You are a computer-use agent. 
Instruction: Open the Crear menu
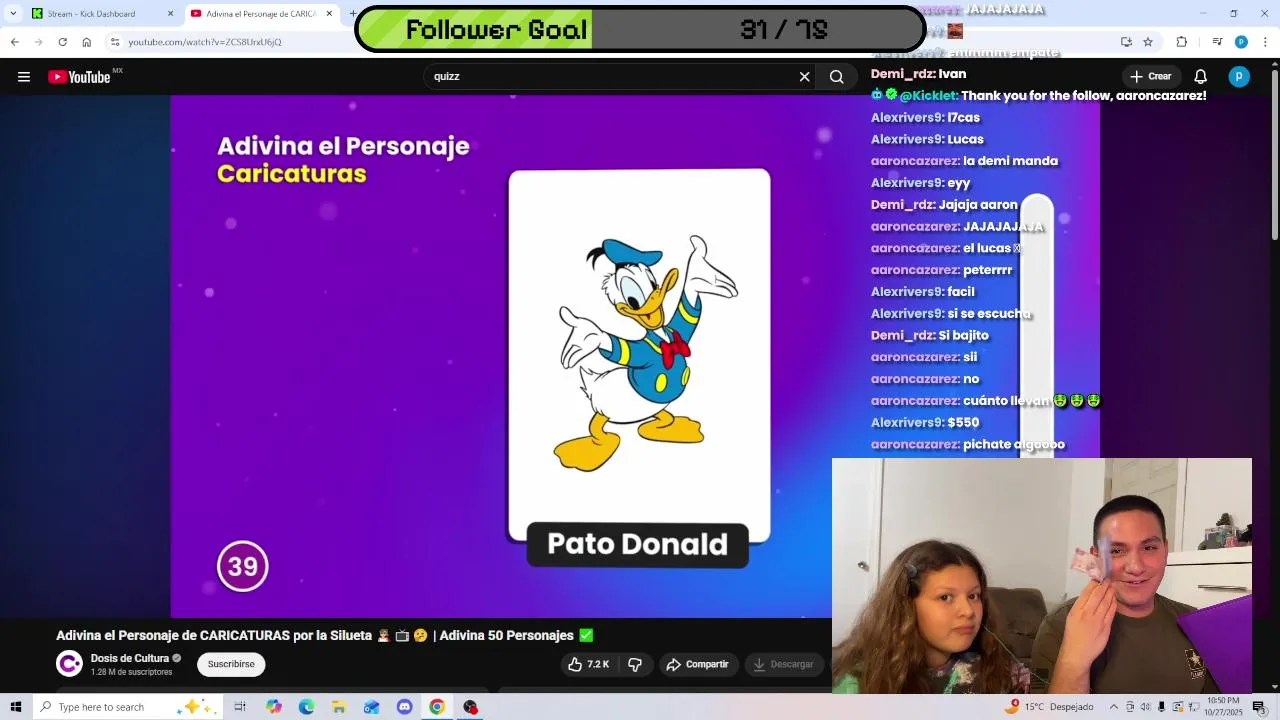click(1151, 76)
